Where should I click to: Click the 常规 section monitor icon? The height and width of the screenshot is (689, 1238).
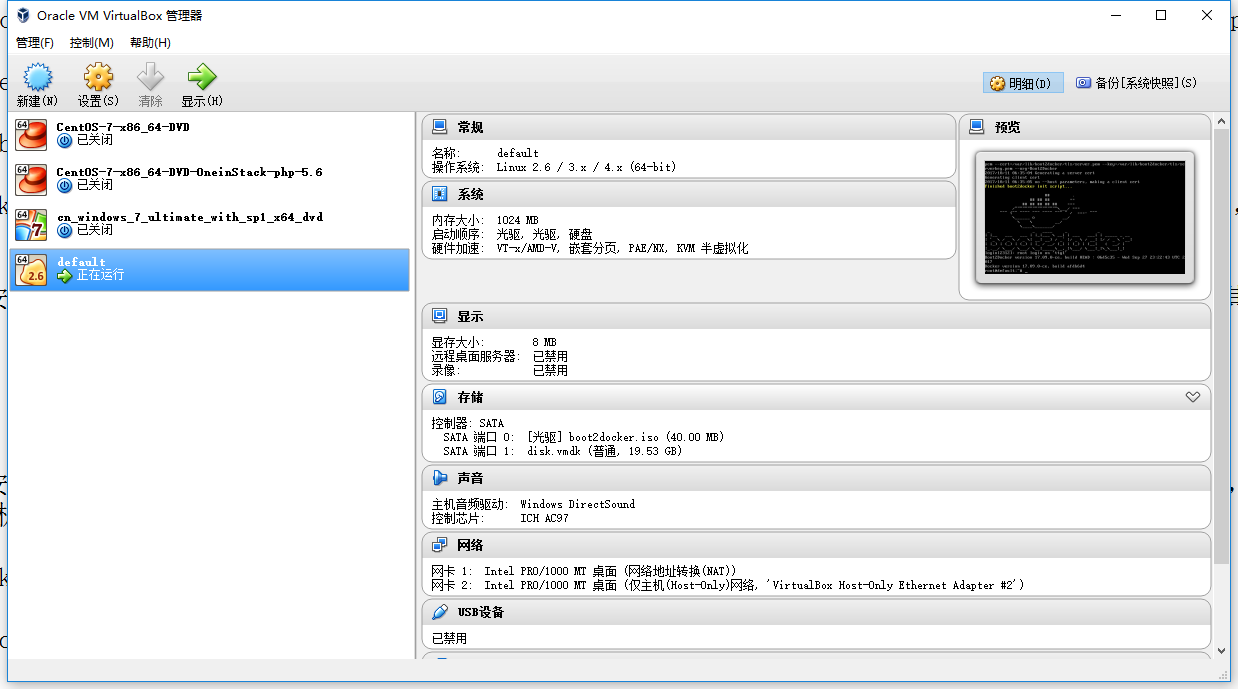click(x=440, y=127)
